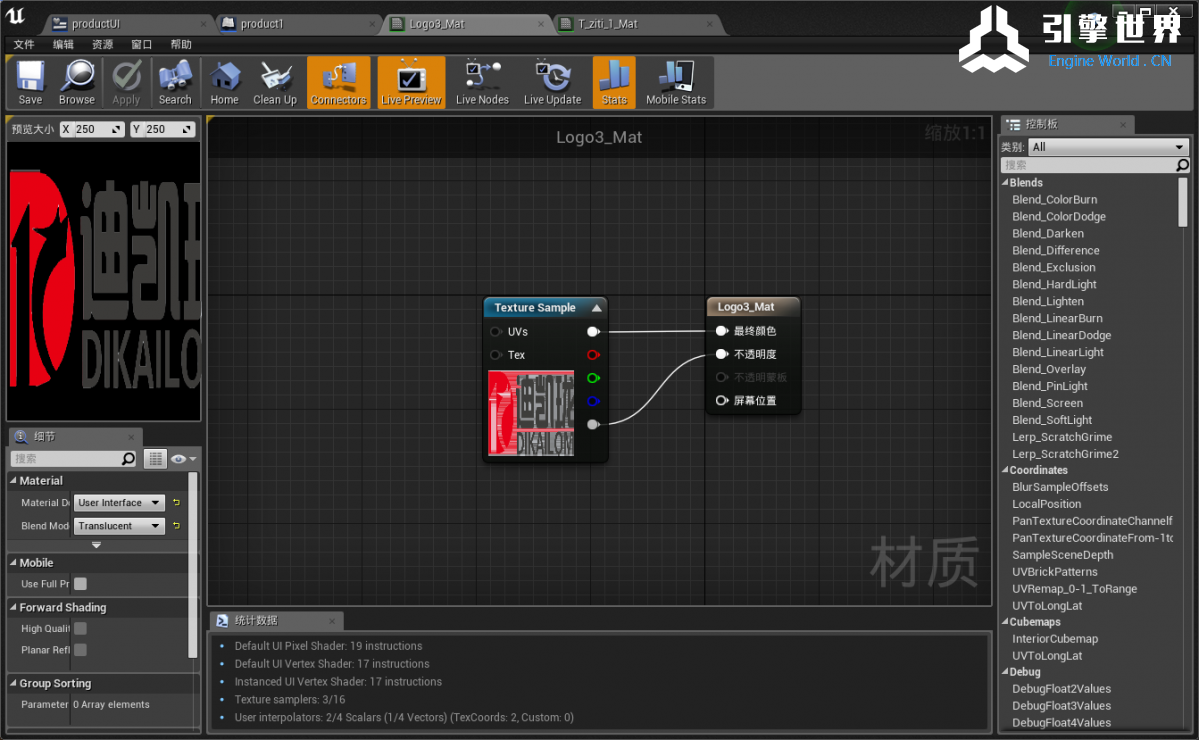
Task: Click Texture Sample blue channel pin
Action: (x=593, y=401)
